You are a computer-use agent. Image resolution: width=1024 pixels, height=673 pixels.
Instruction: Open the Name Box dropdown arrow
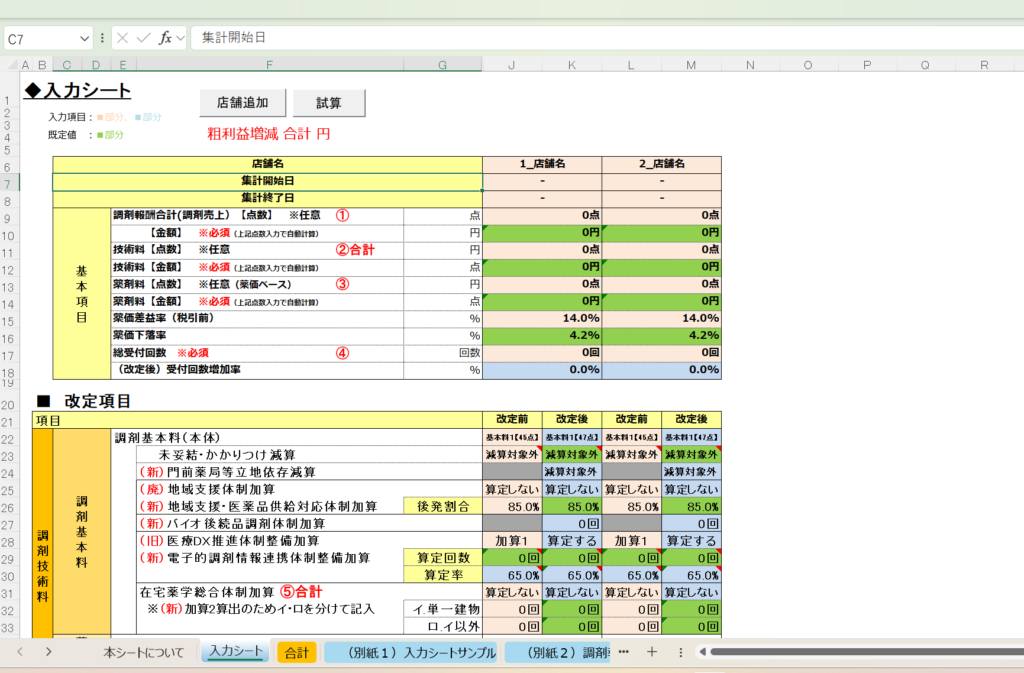point(85,38)
